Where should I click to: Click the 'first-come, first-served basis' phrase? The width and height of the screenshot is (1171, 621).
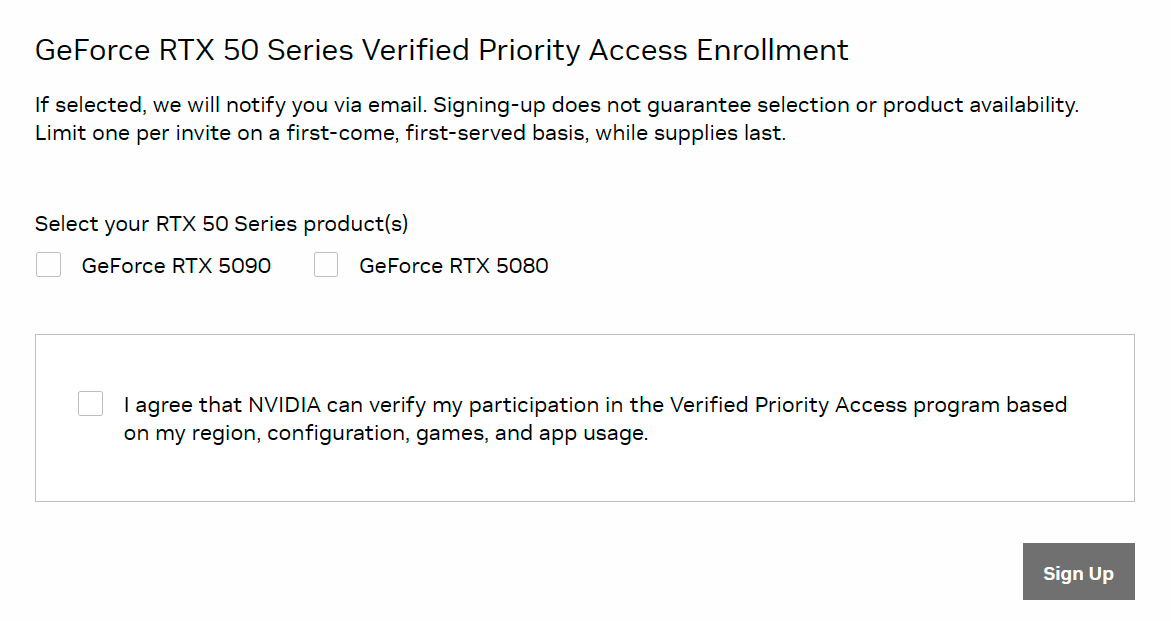coord(497,133)
